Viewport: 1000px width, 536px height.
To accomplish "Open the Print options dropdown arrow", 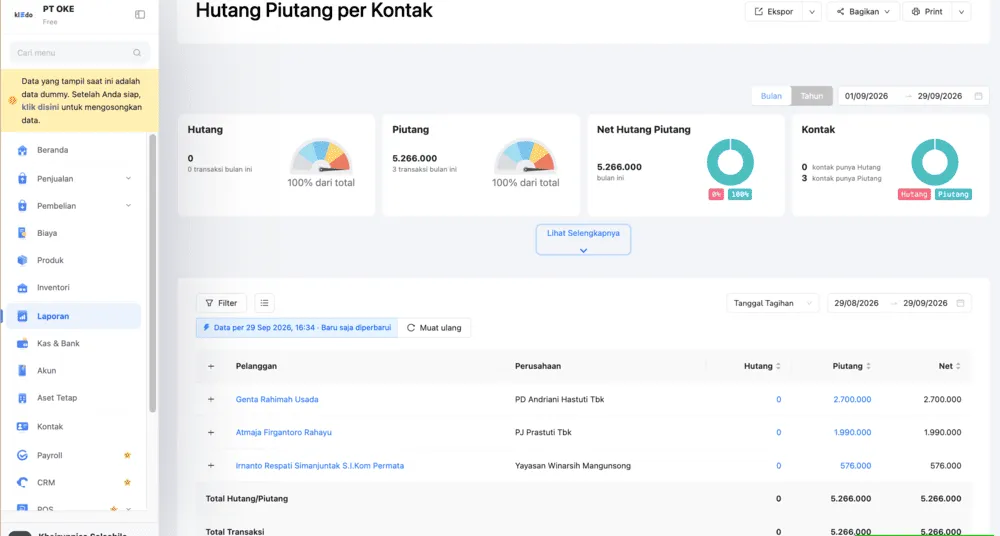I will click(961, 11).
